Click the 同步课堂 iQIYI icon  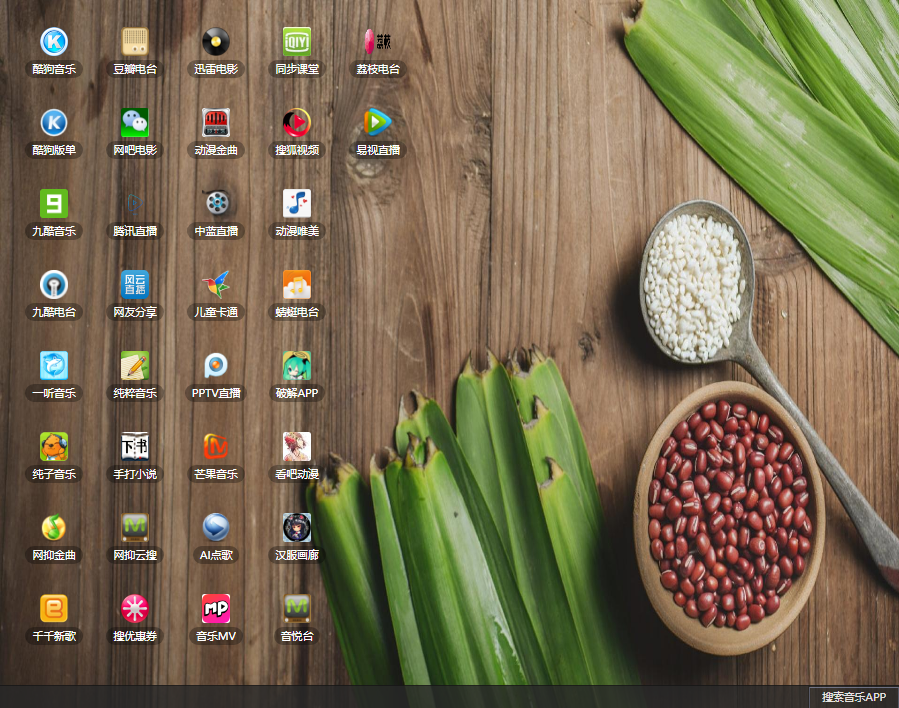pyautogui.click(x=297, y=42)
